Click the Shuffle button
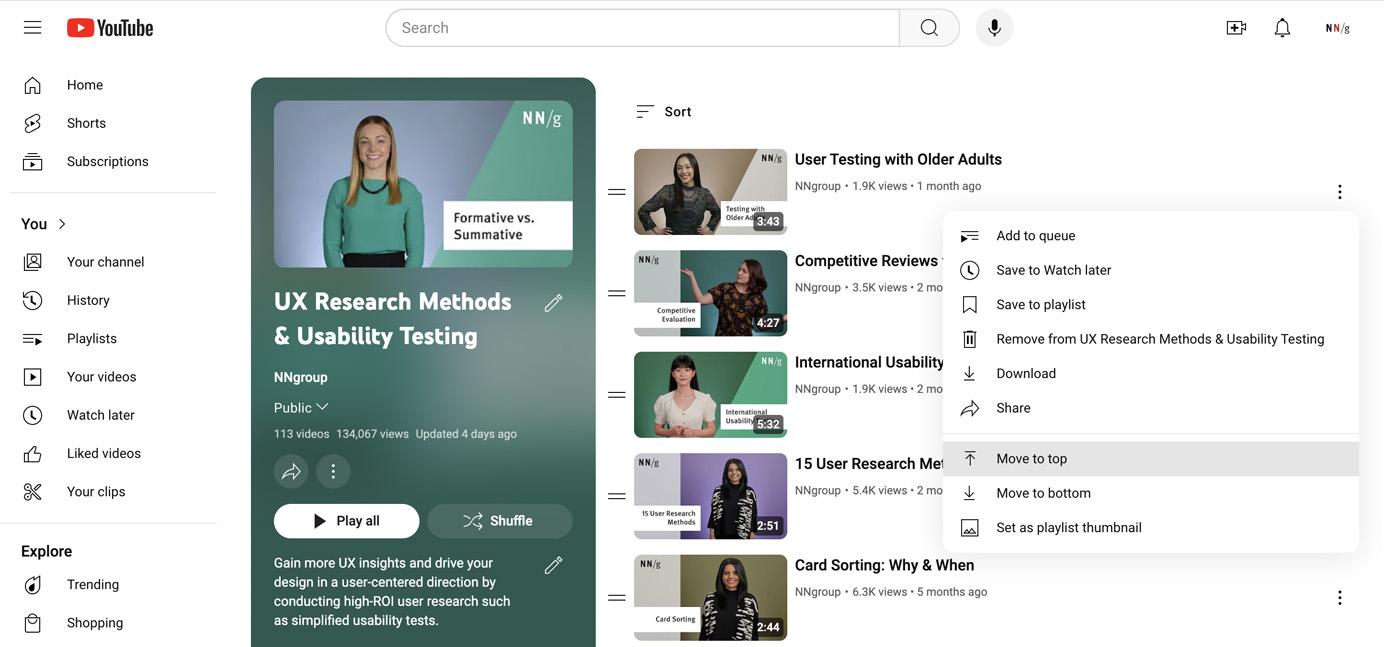Viewport: 1384px width, 647px height. (499, 521)
